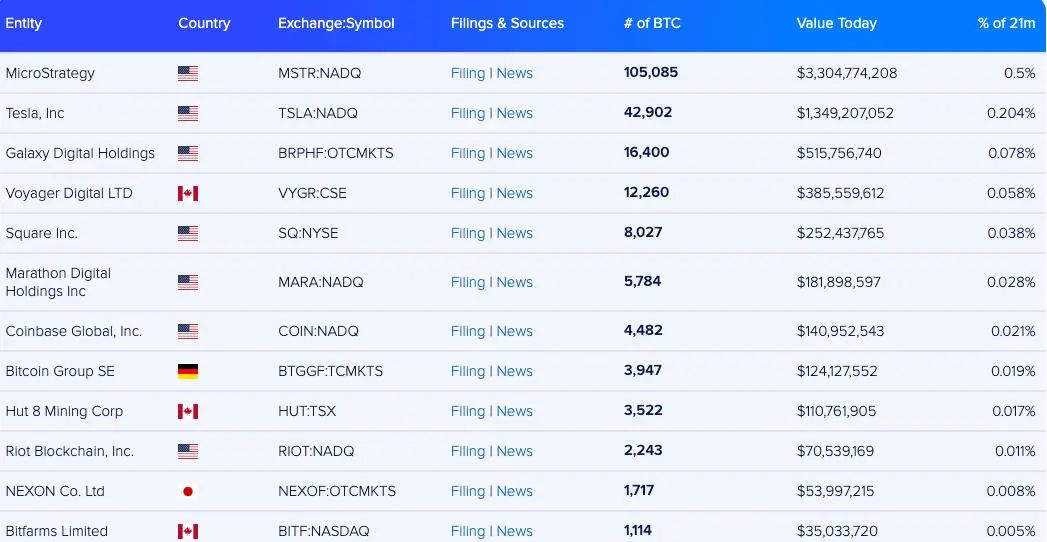Sort by Value Today column header
The height and width of the screenshot is (542, 1047).
pos(836,23)
